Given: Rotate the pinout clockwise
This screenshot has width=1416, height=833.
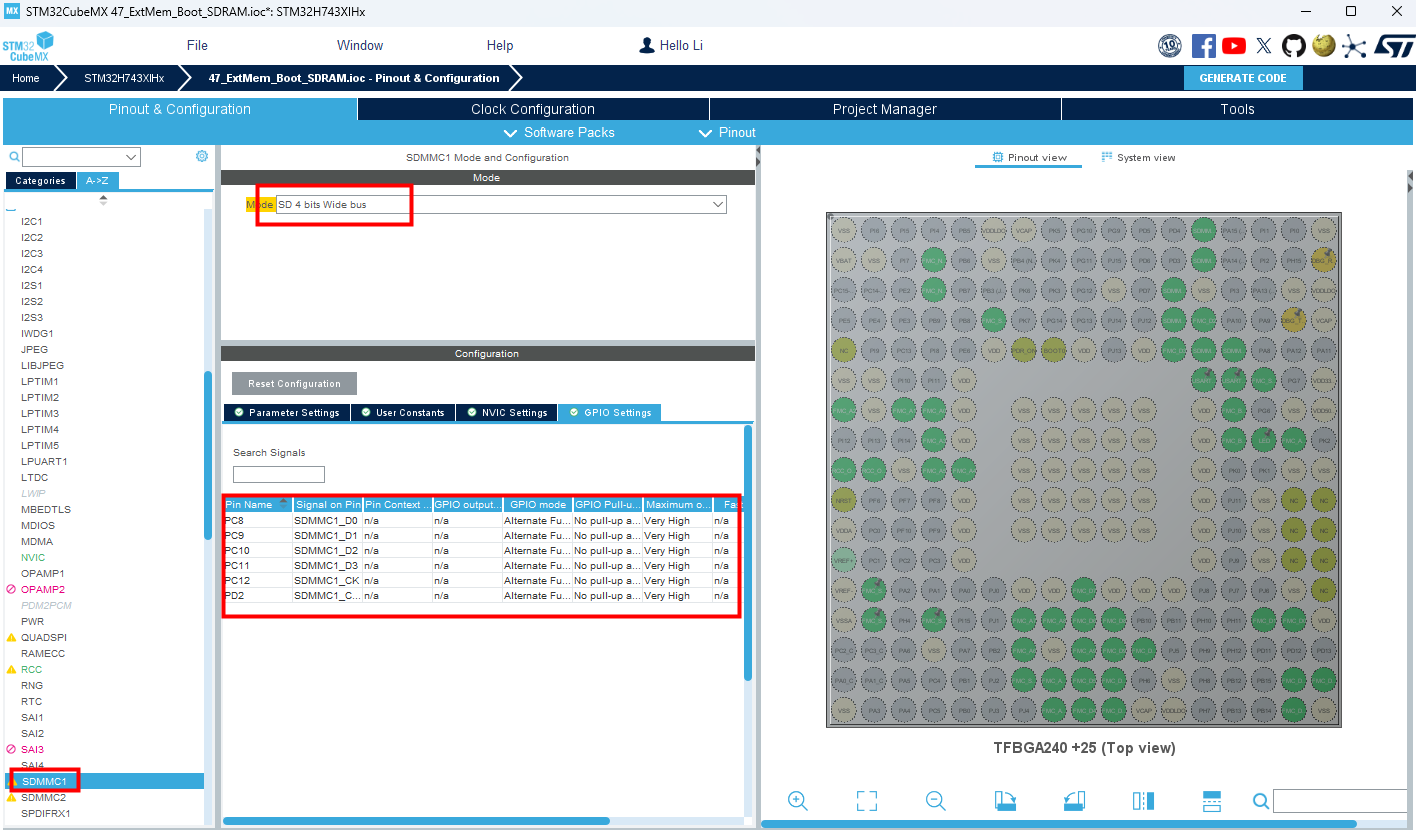Looking at the screenshot, I should click(x=1005, y=800).
